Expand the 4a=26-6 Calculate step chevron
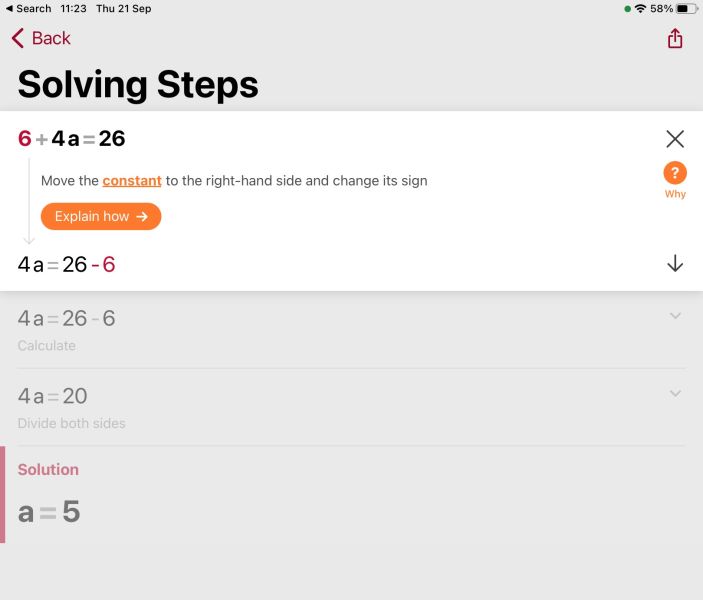The width and height of the screenshot is (703, 600). coord(675,316)
